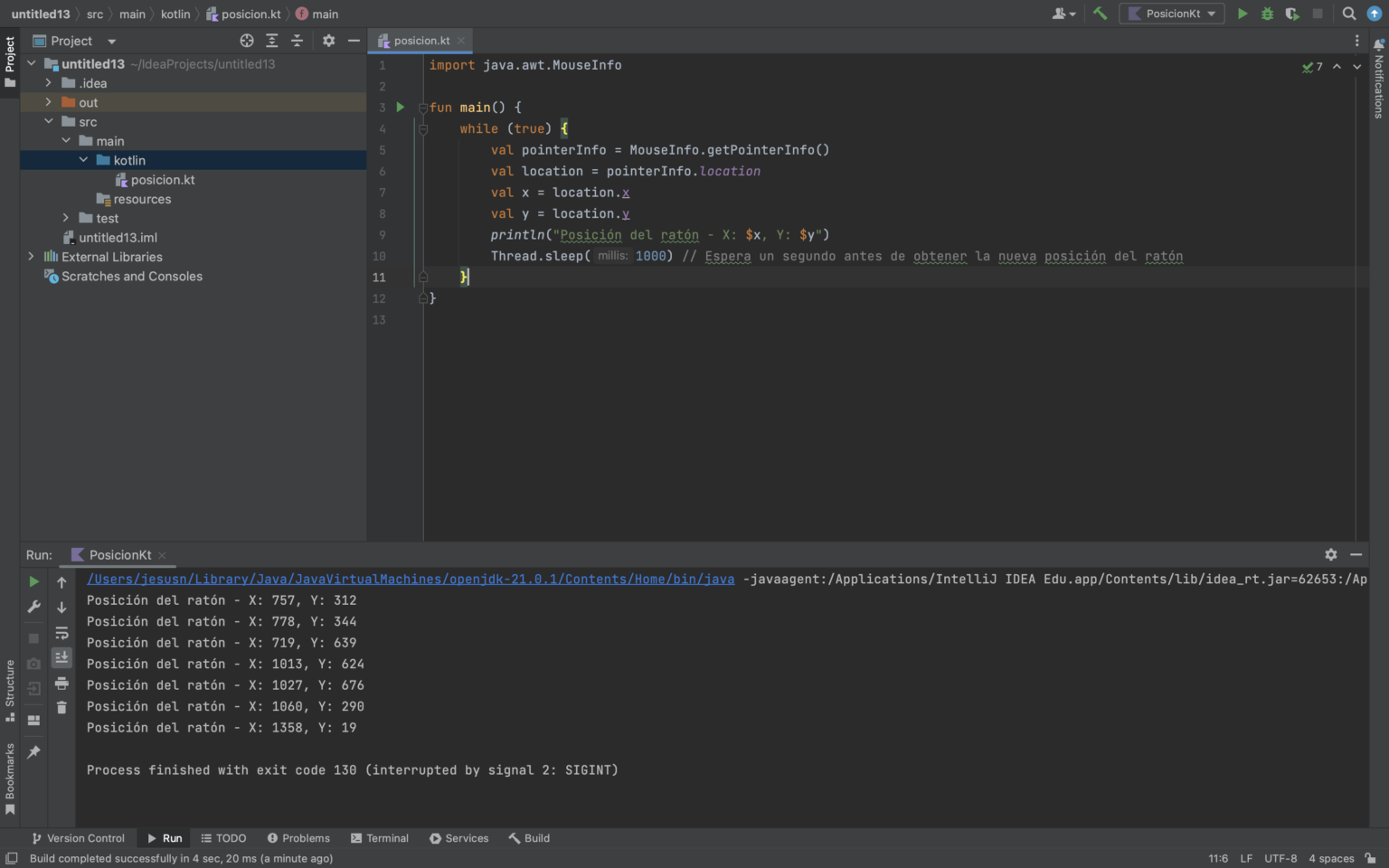Image resolution: width=1389 pixels, height=868 pixels.
Task: Open Search Everywhere magnifier icon
Action: pyautogui.click(x=1348, y=14)
